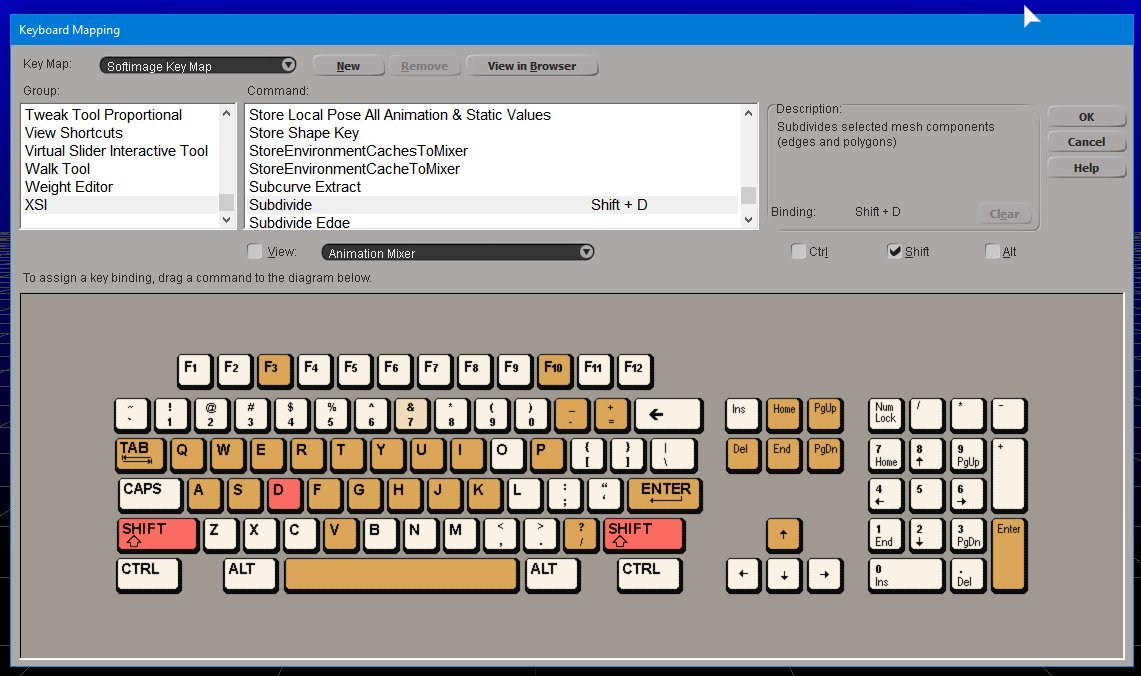Click the backspace arrow key
The image size is (1141, 676).
[668, 414]
